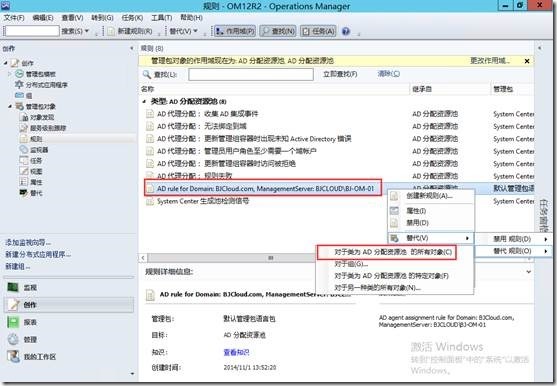Viewport: 557px width, 386px height.
Task: Click the 清除(C) clear link
Action: [x=389, y=74]
